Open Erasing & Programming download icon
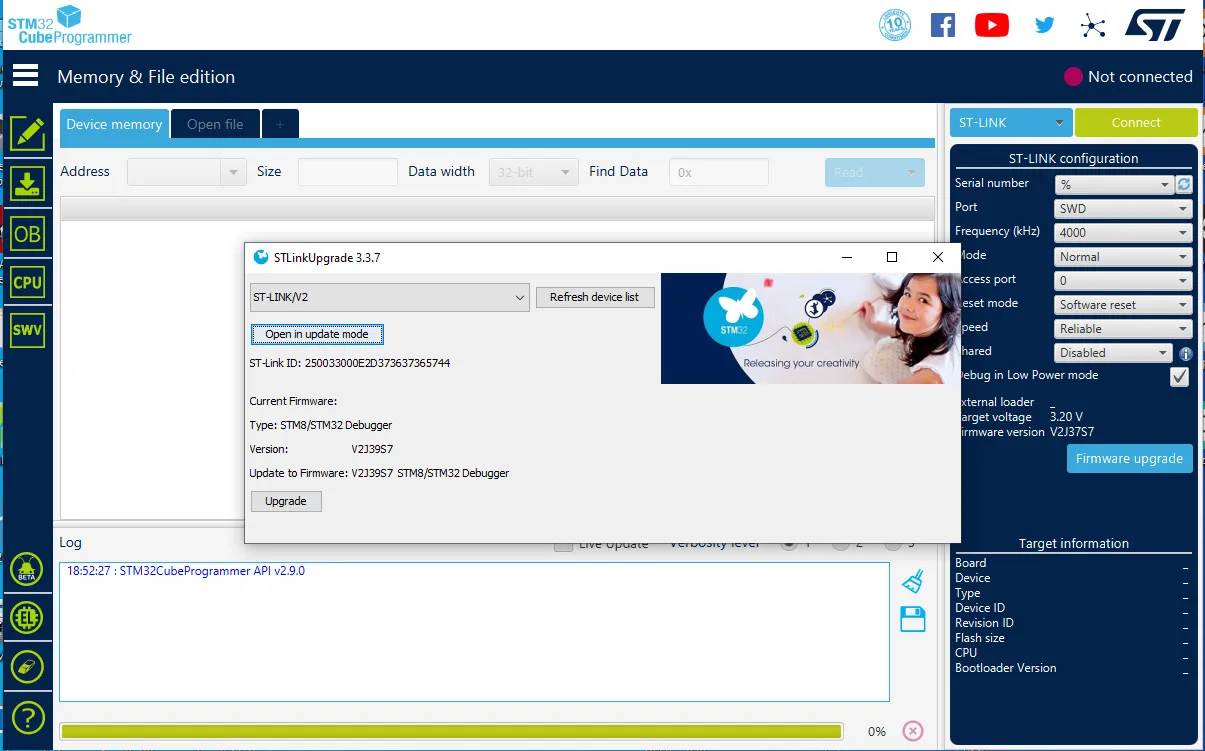The height and width of the screenshot is (751, 1205). [27, 184]
